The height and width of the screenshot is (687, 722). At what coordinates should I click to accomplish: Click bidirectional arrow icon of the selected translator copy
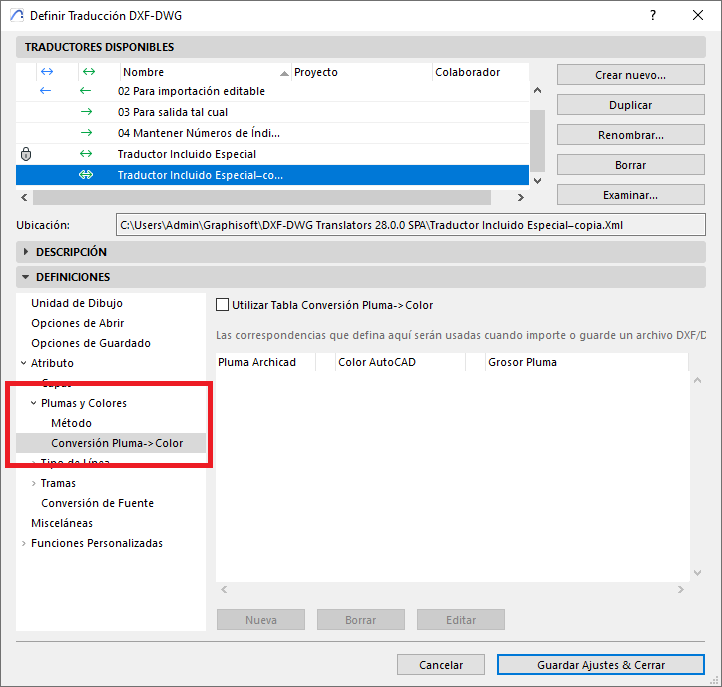click(87, 175)
